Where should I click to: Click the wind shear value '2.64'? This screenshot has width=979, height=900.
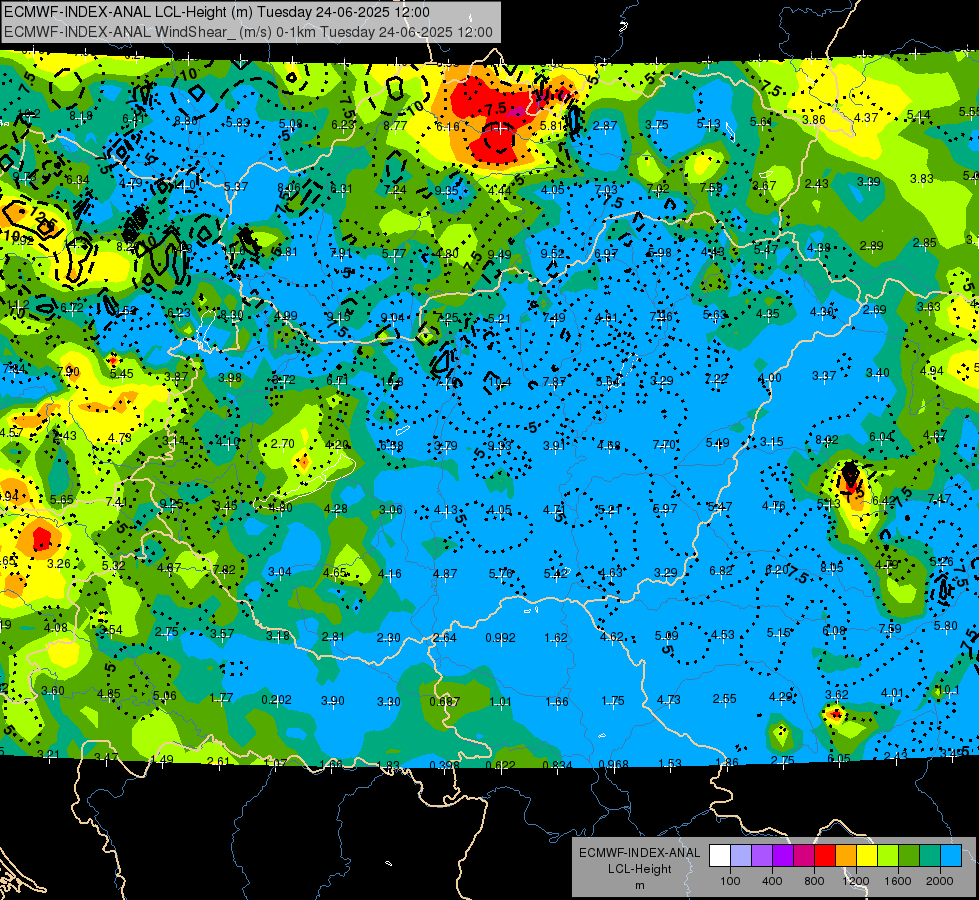coord(445,638)
